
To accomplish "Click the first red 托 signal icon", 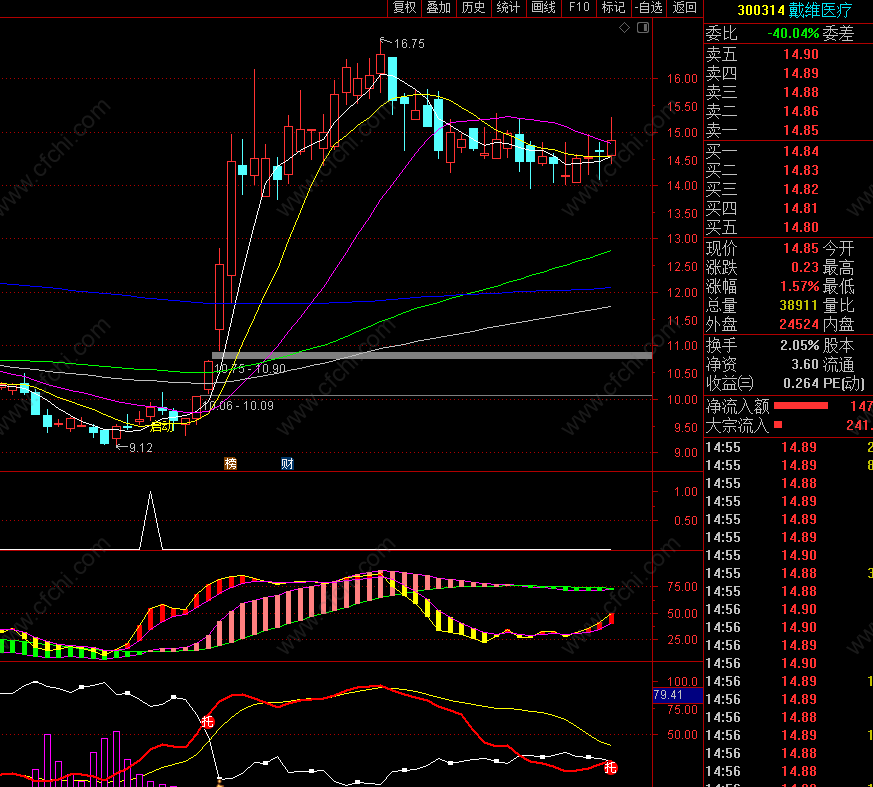I will [x=208, y=722].
